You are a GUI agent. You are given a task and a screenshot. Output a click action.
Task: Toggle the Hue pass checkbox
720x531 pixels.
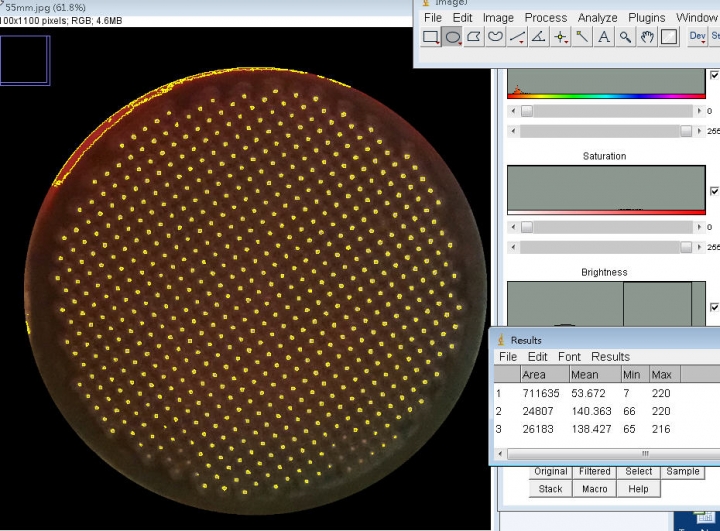713,75
